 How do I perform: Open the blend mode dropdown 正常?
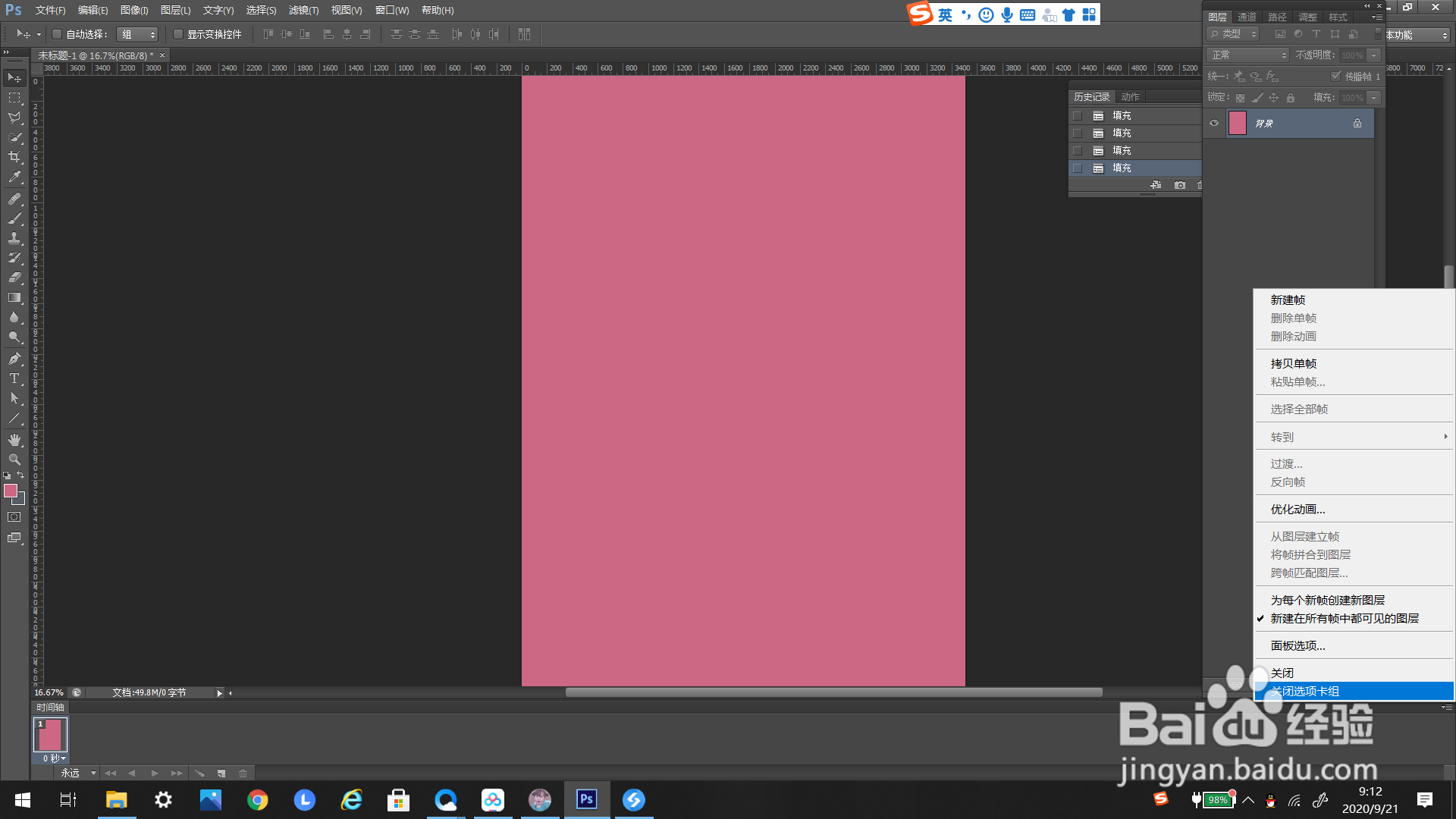(x=1247, y=55)
